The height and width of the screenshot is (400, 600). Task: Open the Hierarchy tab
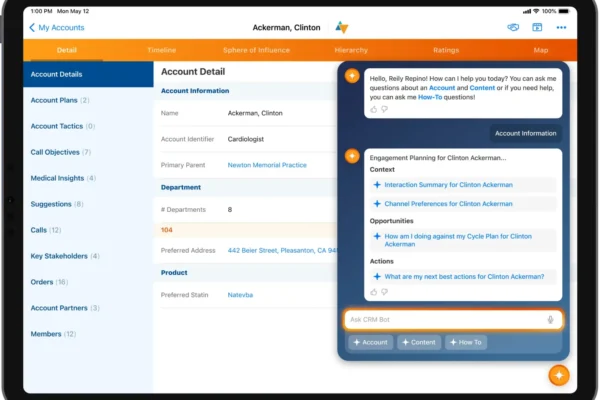click(351, 50)
